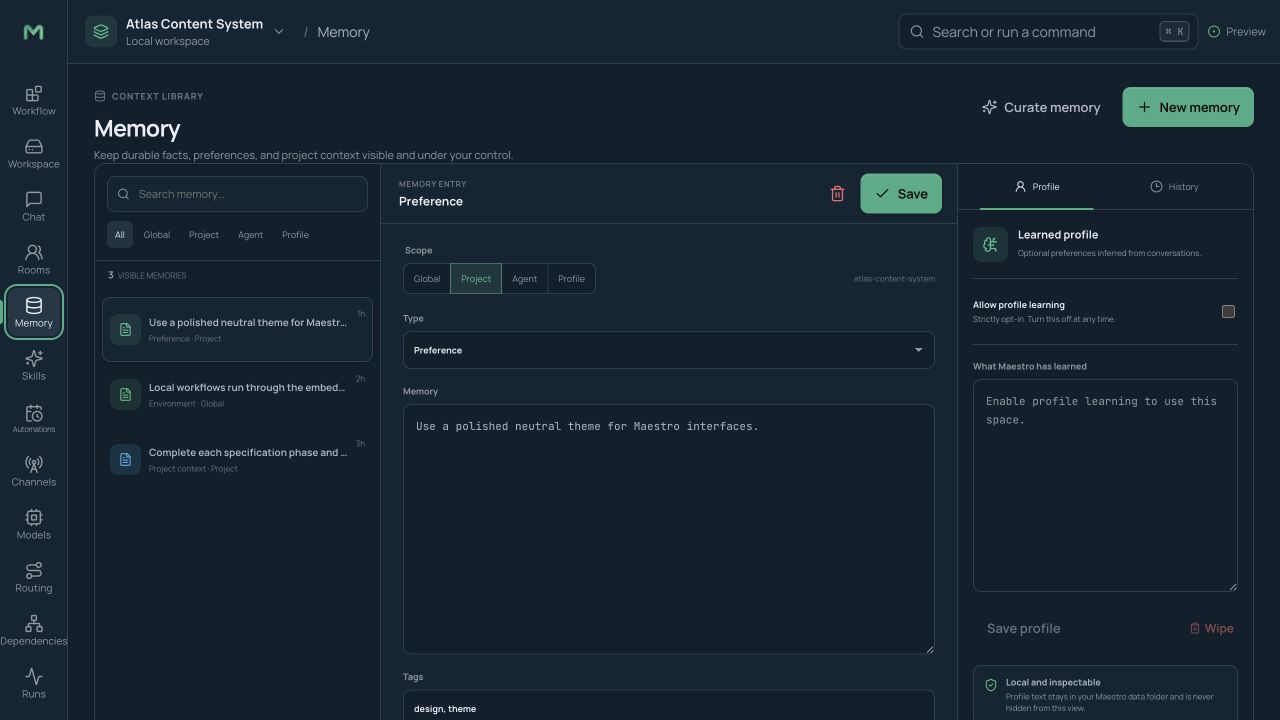Switch to the Profile tab
This screenshot has width=1280, height=720.
click(1036, 187)
